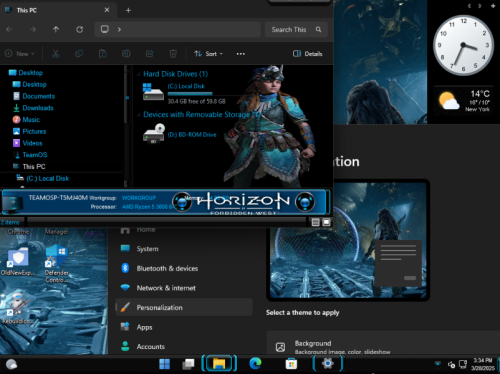Click the analog clock widget
The width and height of the screenshot is (500, 374).
[463, 45]
